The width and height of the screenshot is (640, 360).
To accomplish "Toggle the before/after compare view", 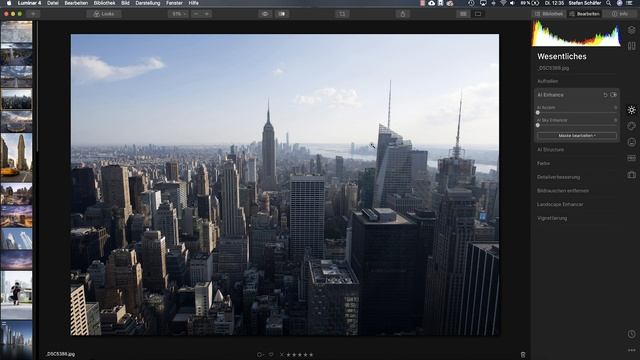I will click(x=282, y=14).
